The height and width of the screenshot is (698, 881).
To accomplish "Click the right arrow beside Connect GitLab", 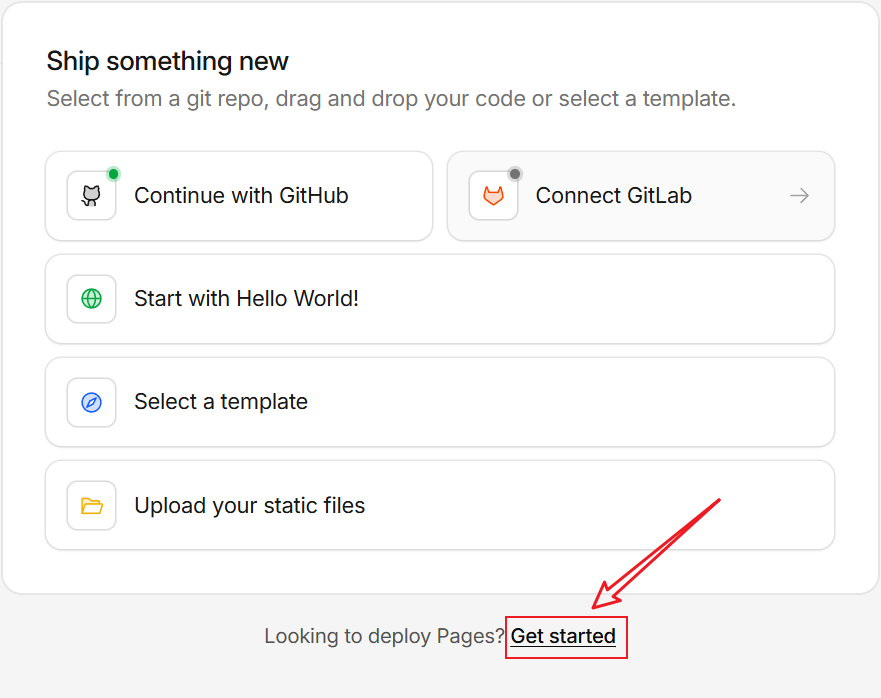I will click(799, 196).
